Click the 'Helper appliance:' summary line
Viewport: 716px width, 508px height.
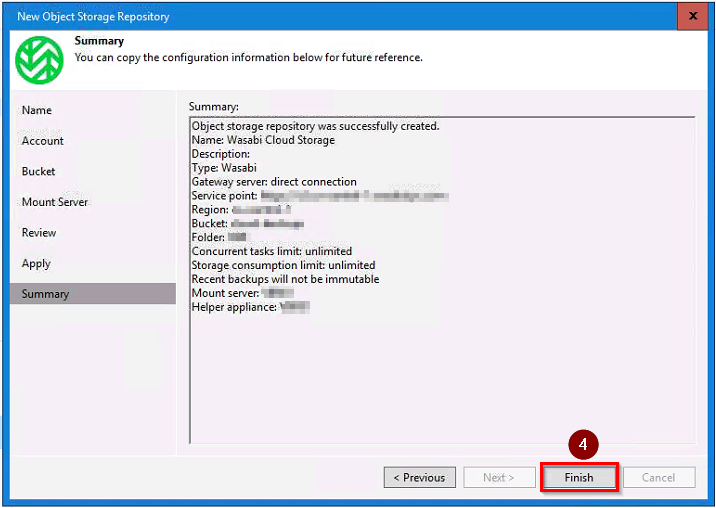251,307
